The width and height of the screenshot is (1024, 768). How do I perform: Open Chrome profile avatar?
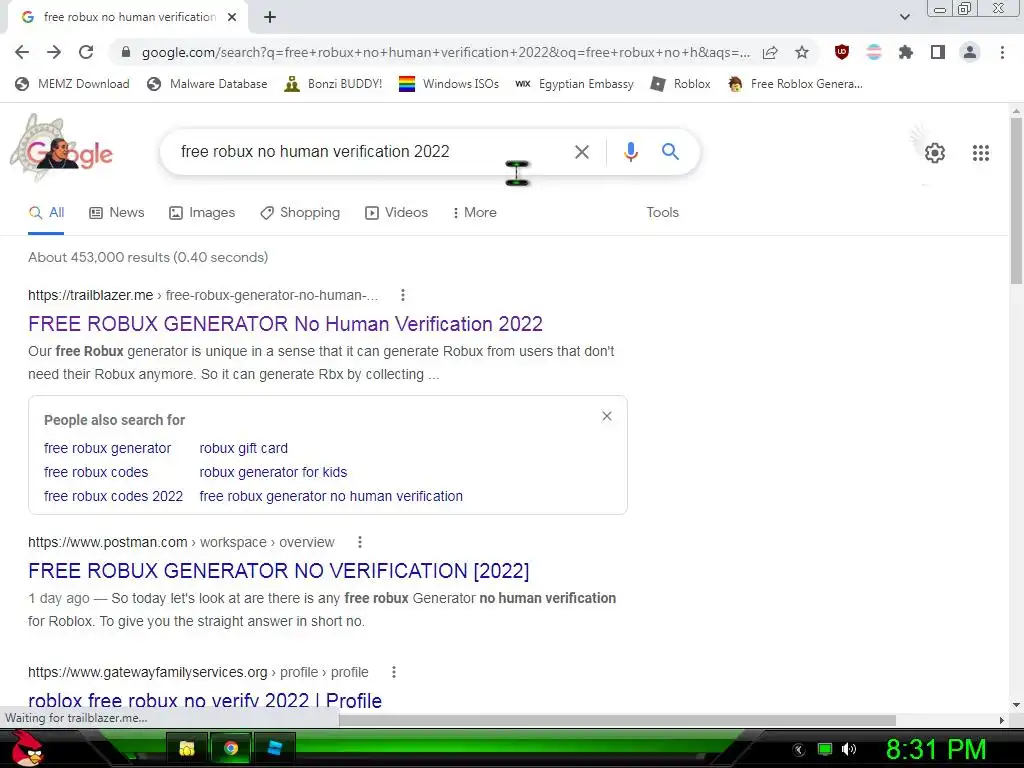coord(970,52)
